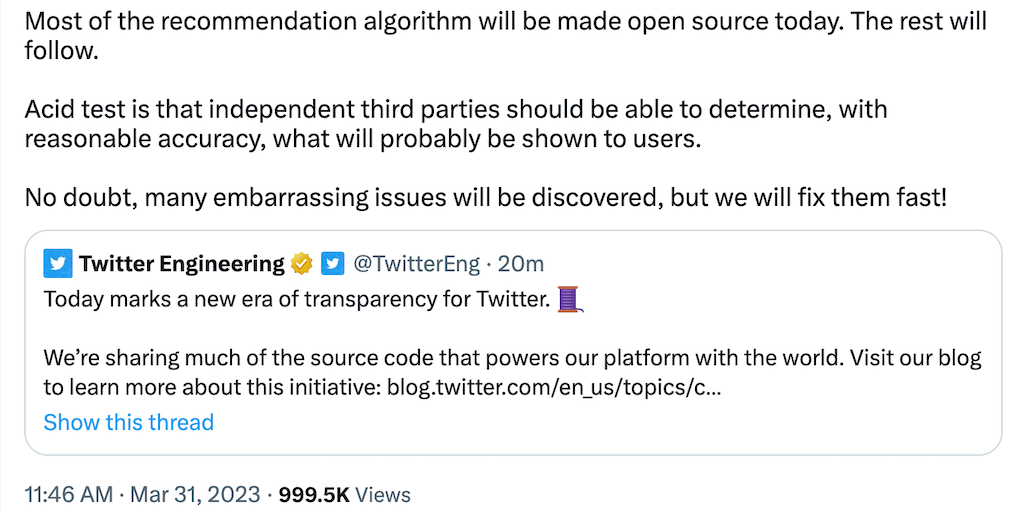Click the 999.5K view count number

tap(313, 494)
